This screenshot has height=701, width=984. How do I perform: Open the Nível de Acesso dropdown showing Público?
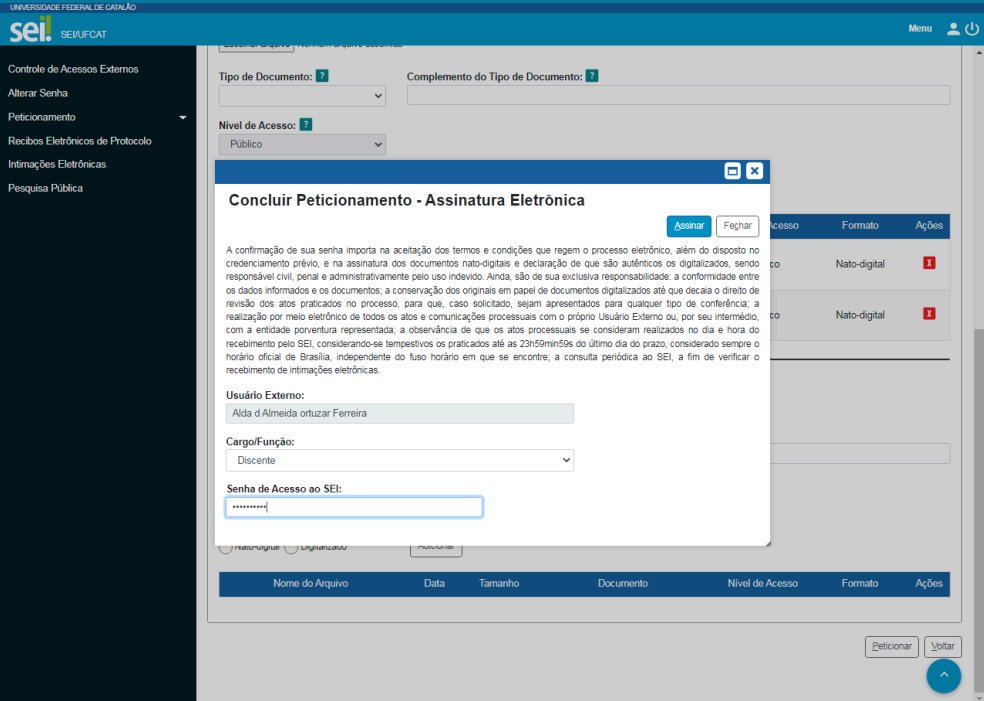click(302, 144)
